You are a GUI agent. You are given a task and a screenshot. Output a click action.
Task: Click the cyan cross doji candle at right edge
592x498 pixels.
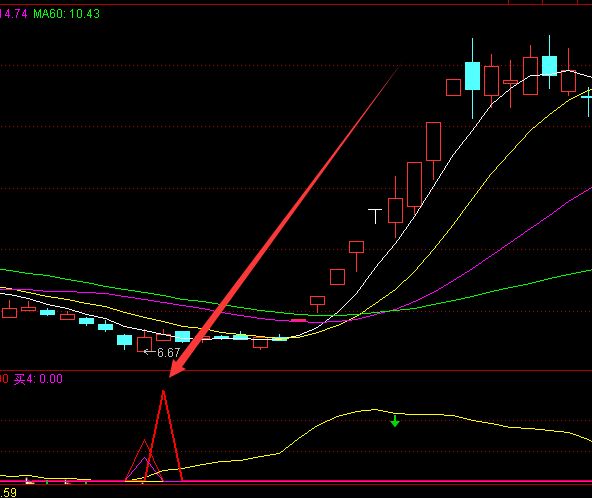tap(587, 98)
